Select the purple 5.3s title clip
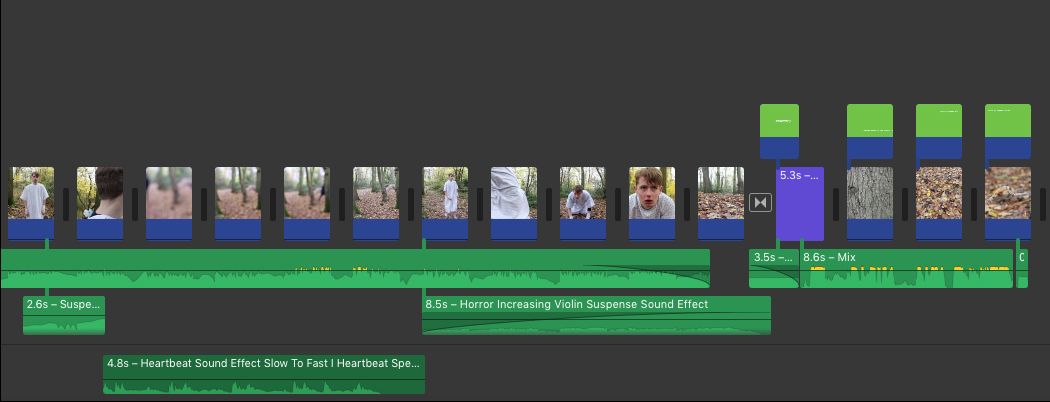1050x402 pixels. tap(800, 204)
